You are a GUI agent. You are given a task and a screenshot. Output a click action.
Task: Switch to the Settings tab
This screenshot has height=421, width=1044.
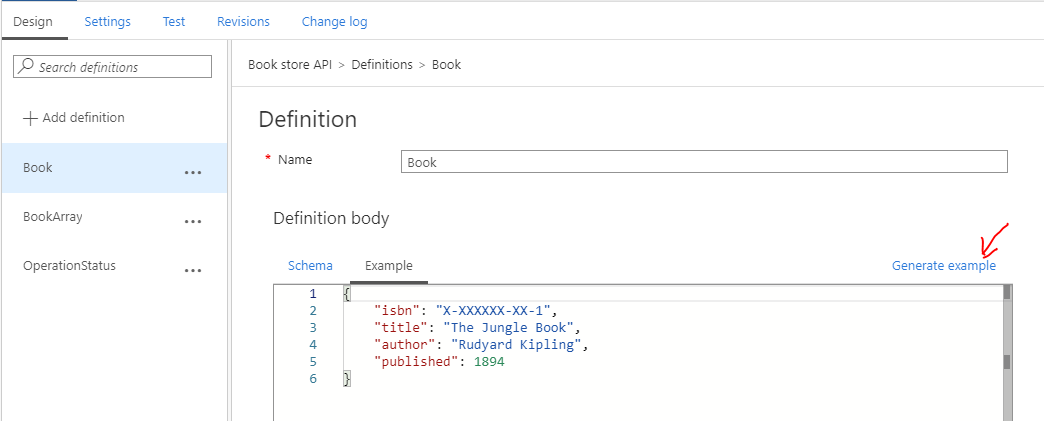[107, 21]
